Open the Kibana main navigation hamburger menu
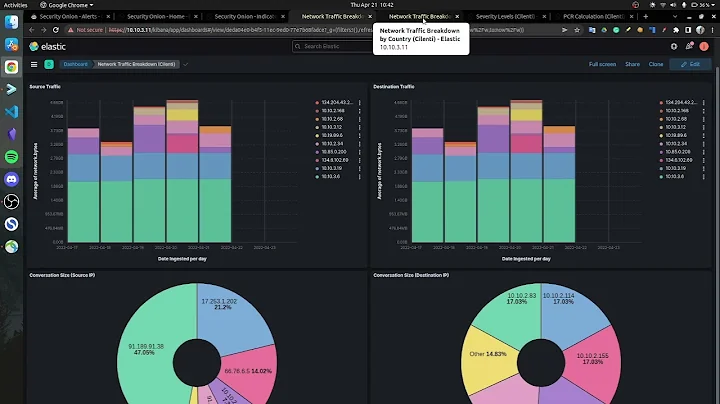 click(34, 64)
